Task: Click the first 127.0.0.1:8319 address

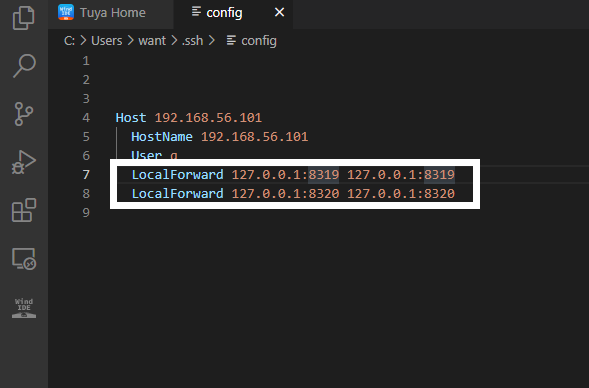Action: pos(285,174)
